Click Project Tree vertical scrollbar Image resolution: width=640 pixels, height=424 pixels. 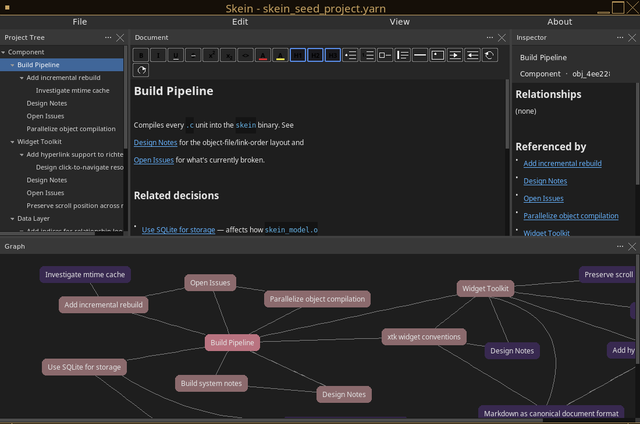point(125,98)
